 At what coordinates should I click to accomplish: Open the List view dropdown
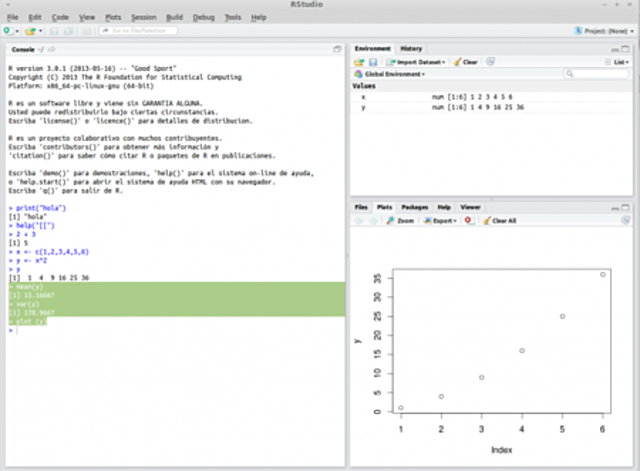[618, 62]
